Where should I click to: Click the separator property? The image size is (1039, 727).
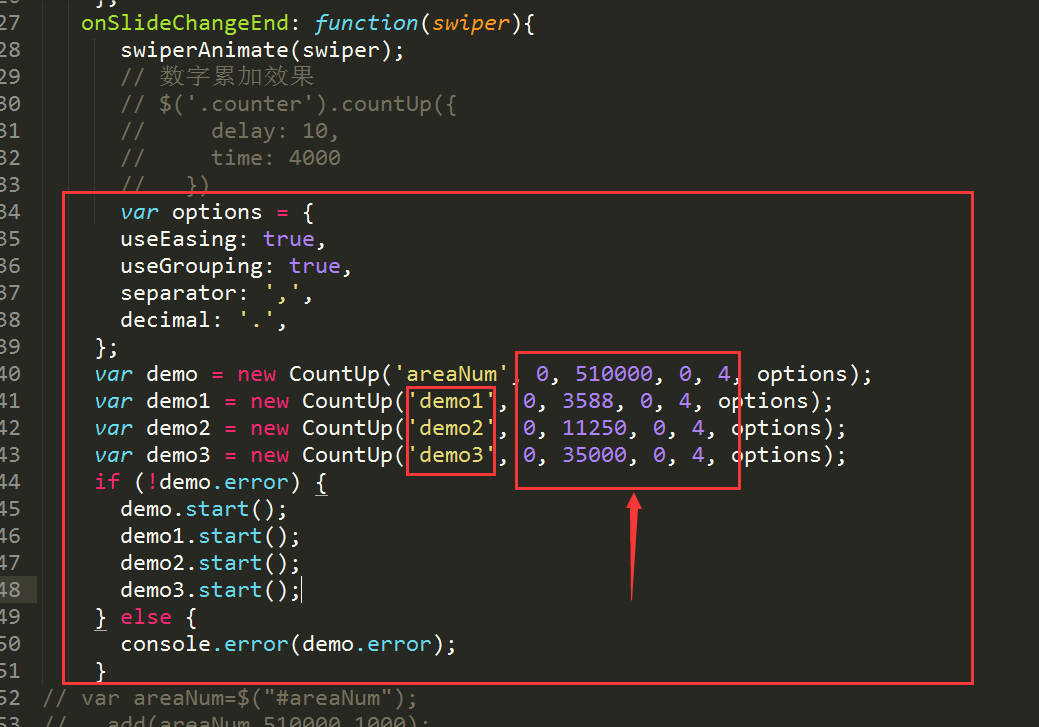click(178, 294)
